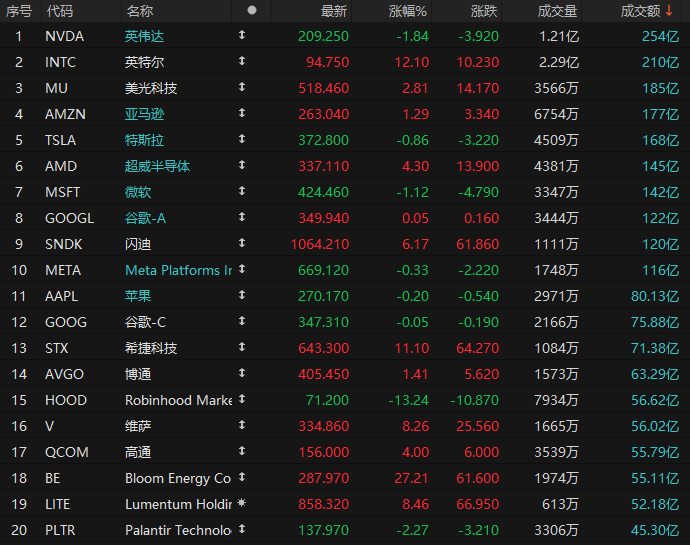Click the up-down arrow icon in GOOGL row

click(x=242, y=217)
